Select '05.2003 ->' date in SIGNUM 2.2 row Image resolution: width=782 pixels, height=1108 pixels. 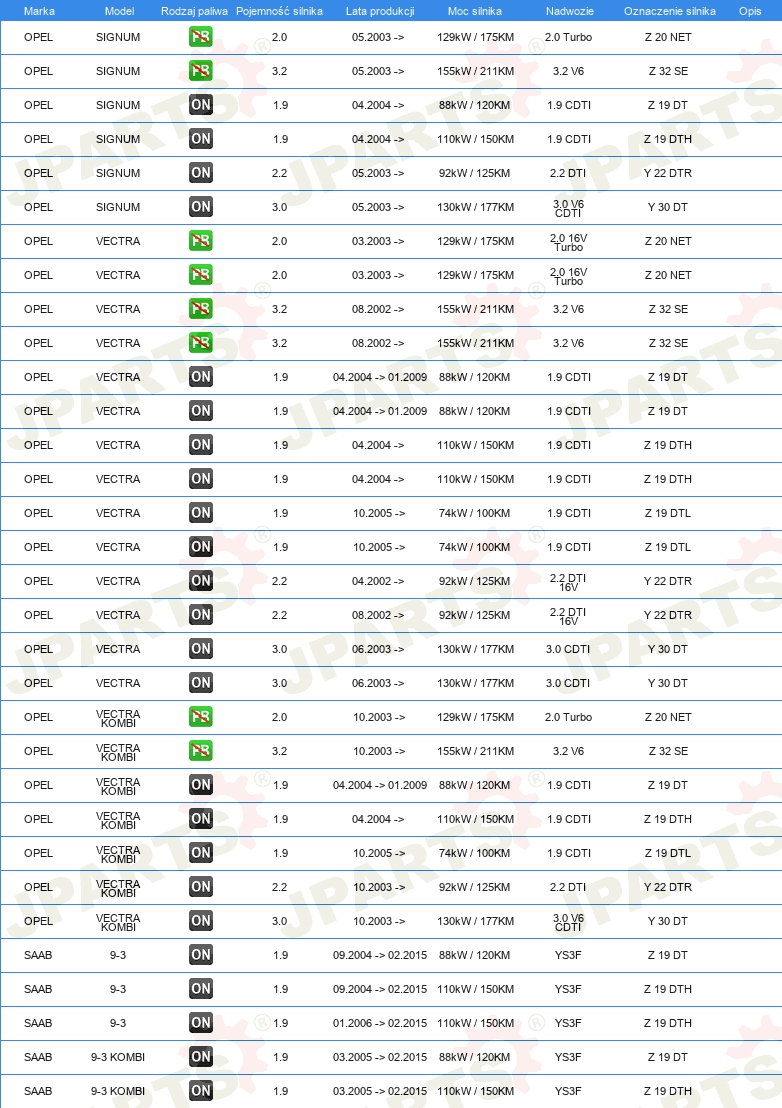pyautogui.click(x=378, y=172)
